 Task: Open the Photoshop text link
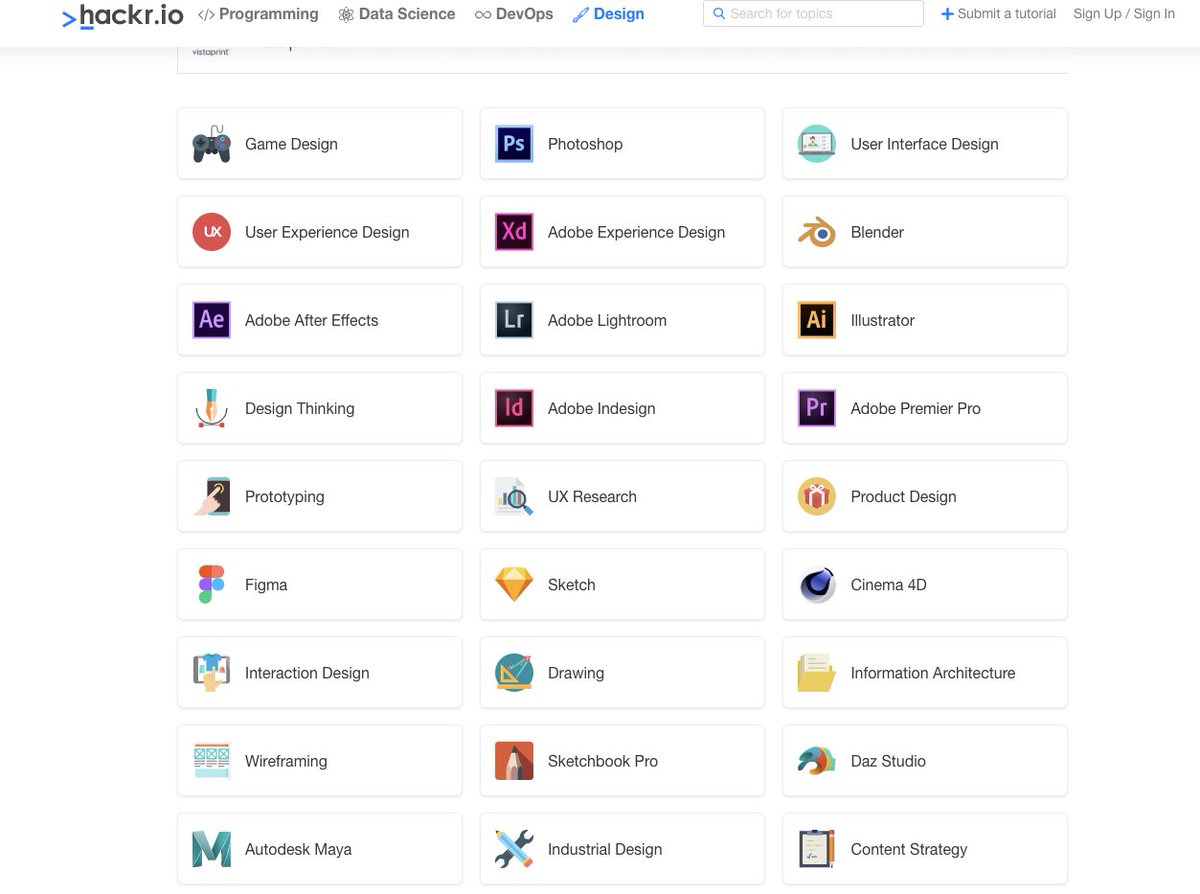click(x=585, y=144)
